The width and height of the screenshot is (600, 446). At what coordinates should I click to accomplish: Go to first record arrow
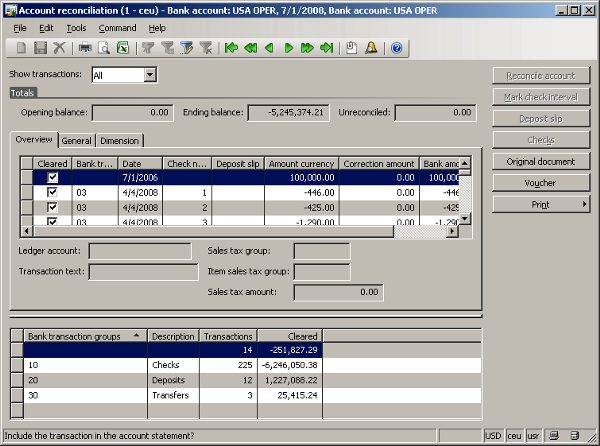point(231,48)
